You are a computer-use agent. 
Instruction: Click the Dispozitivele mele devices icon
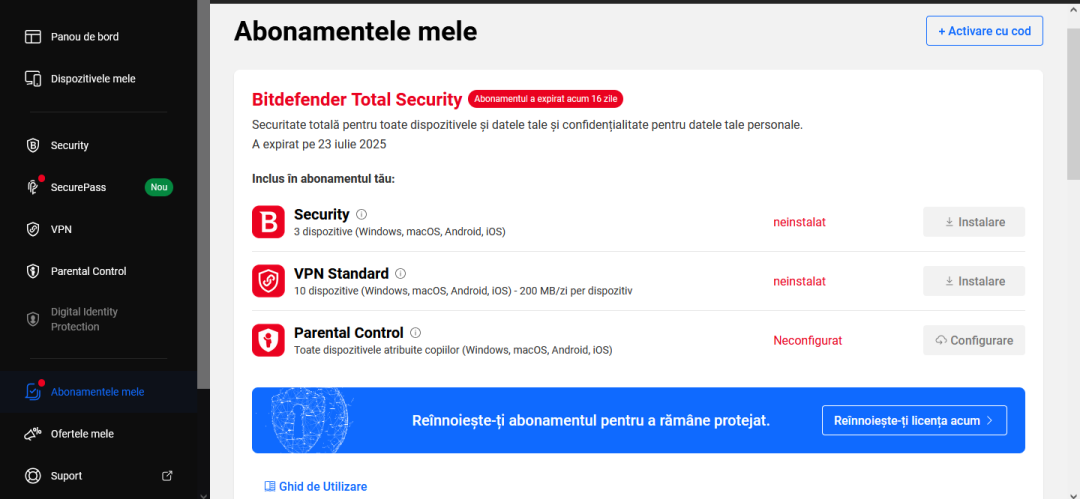(x=33, y=79)
